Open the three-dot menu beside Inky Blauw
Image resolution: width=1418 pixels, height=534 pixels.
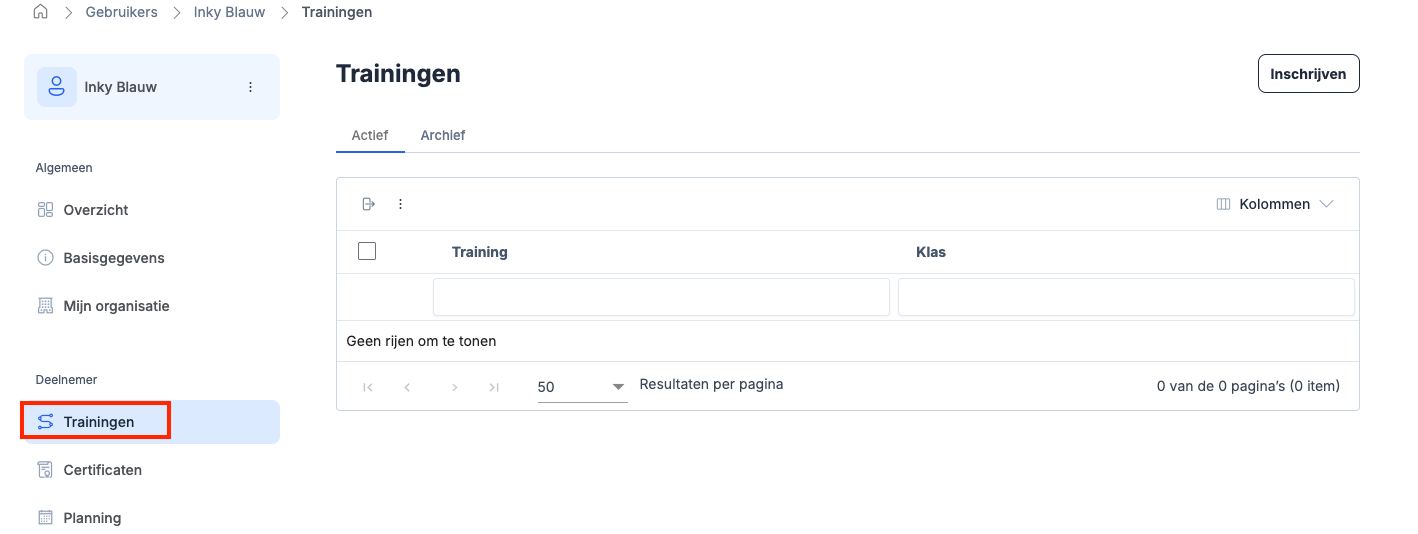[x=250, y=87]
